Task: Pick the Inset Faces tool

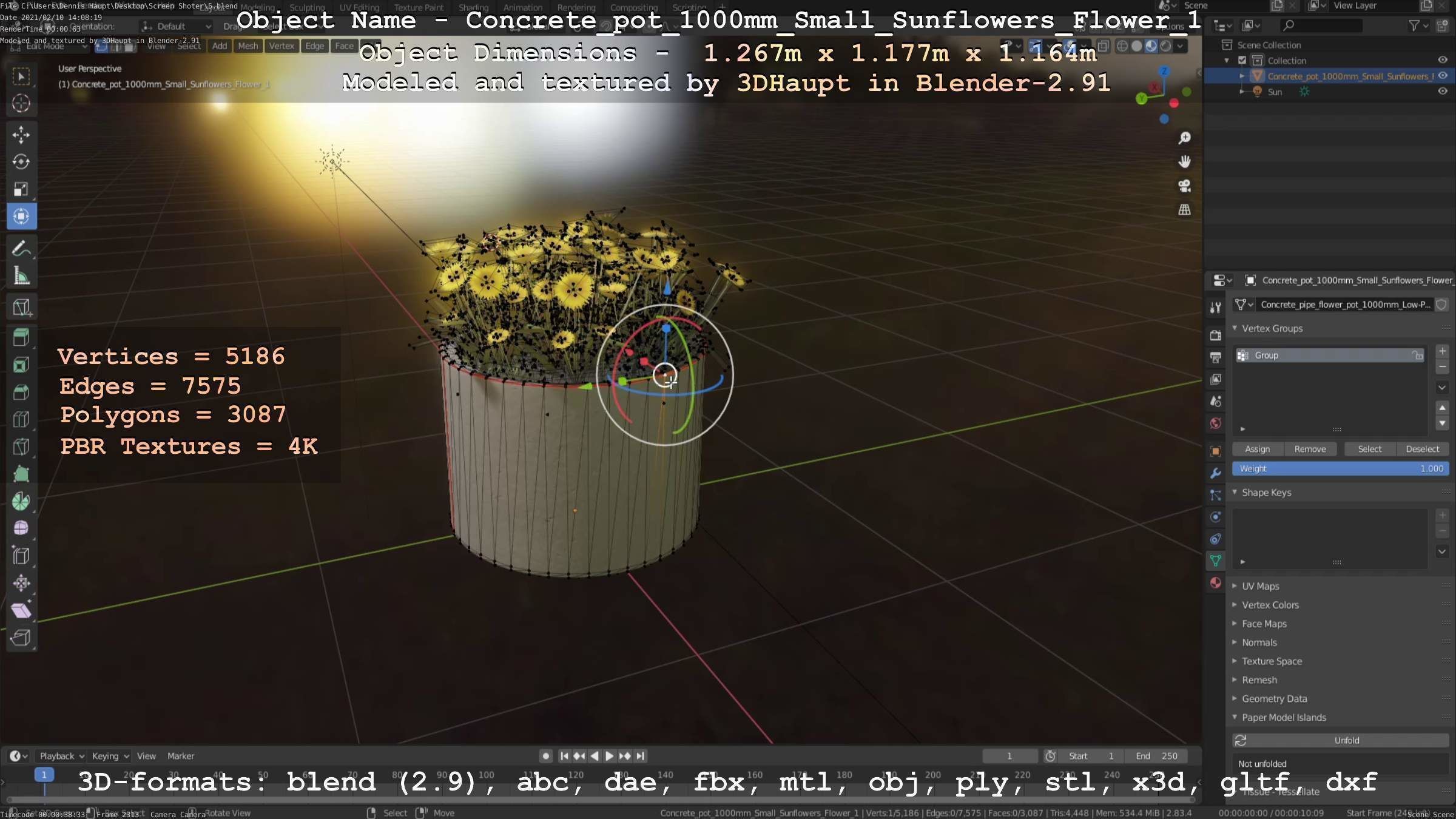Action: pos(21,365)
